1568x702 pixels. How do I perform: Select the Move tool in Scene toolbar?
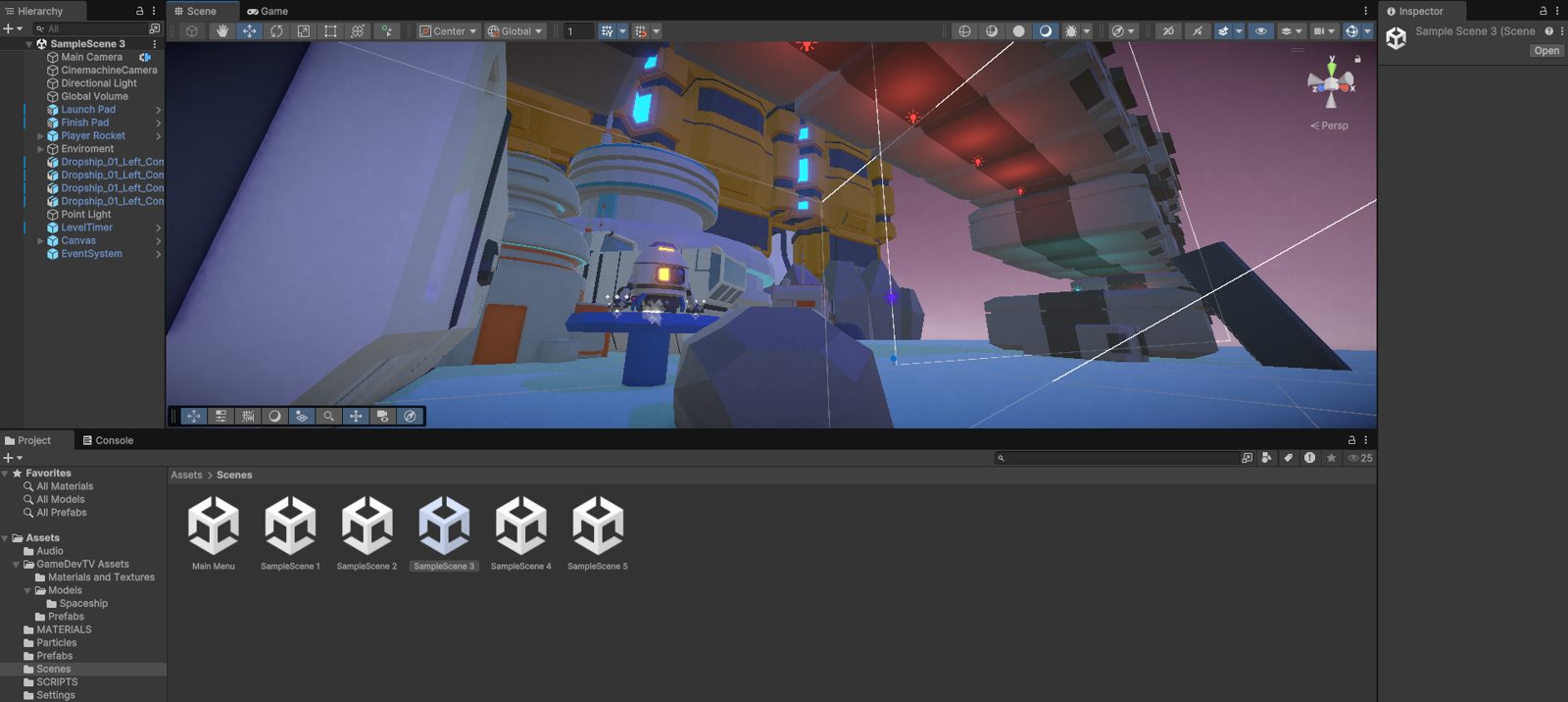[250, 31]
